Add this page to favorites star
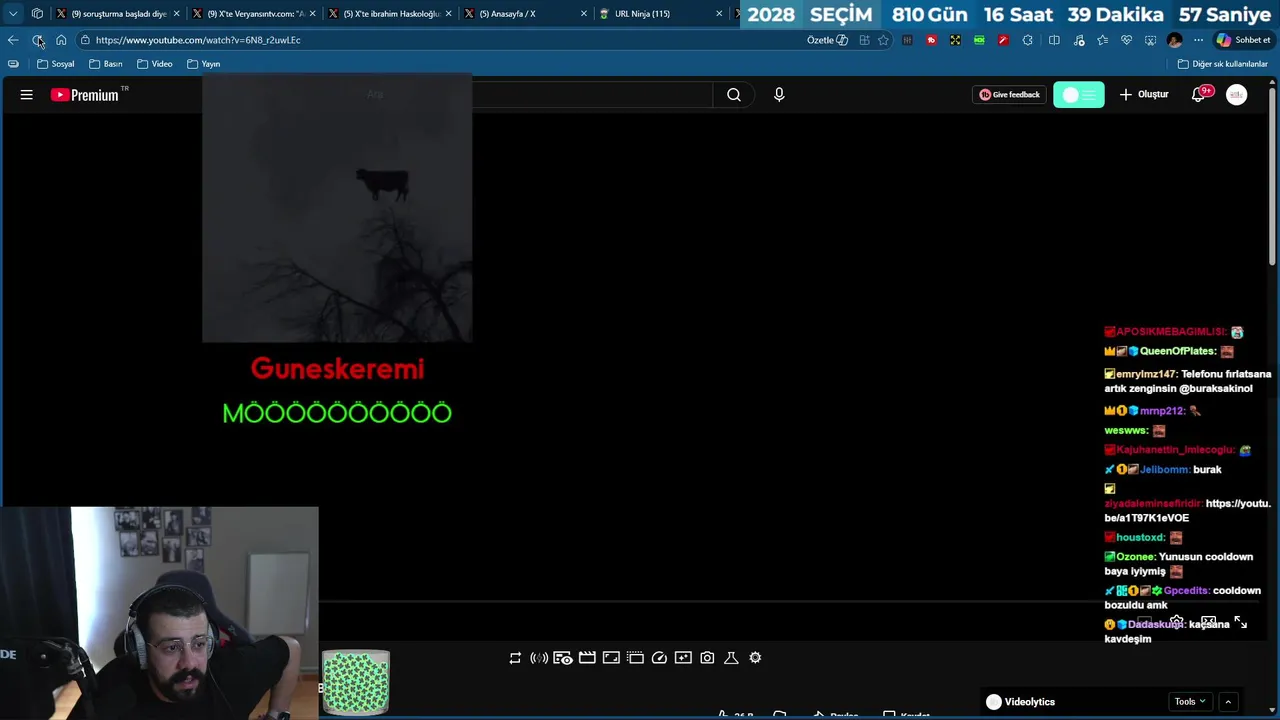1280x720 pixels. 883,40
